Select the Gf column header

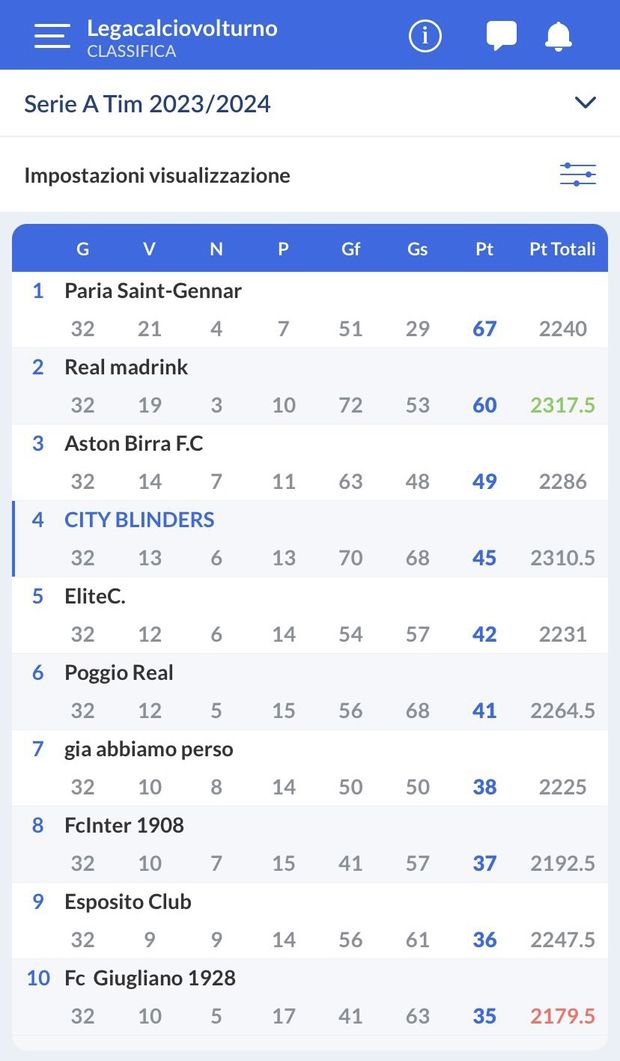[x=351, y=249]
